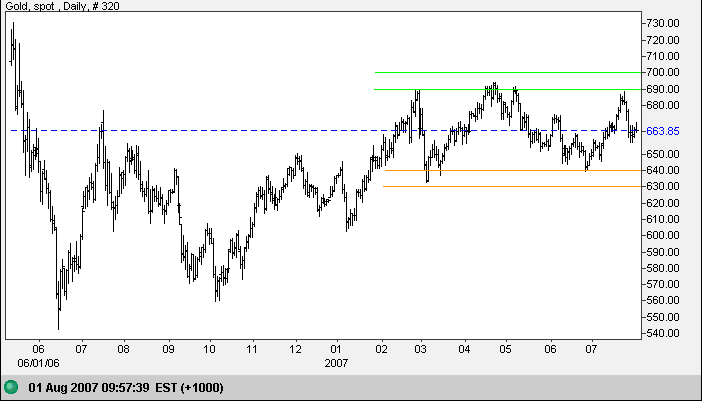Click the 540.00 price axis label
This screenshot has width=702, height=401.
[663, 333]
